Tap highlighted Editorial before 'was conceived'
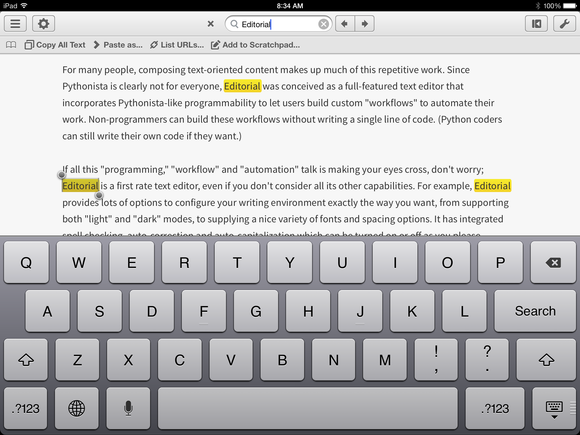The width and height of the screenshot is (580, 435). coord(242,86)
